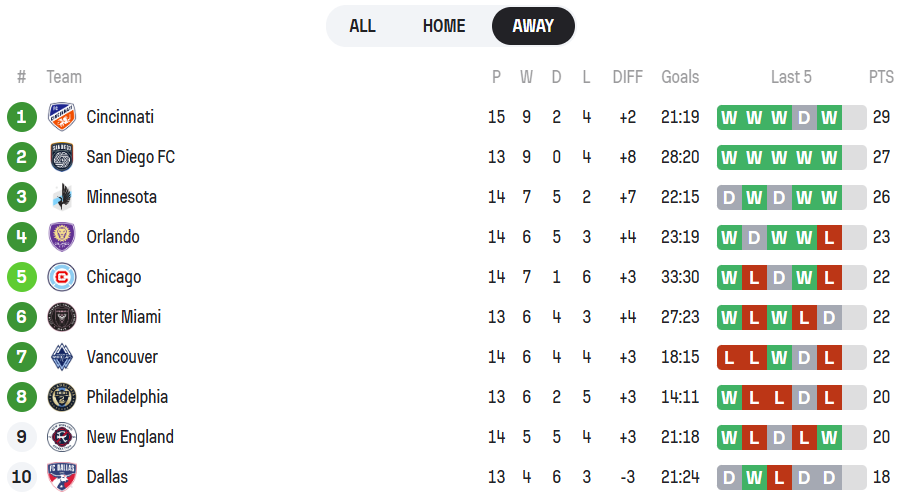Click the Philadelphia Union crest
The width and height of the screenshot is (905, 495).
point(62,397)
